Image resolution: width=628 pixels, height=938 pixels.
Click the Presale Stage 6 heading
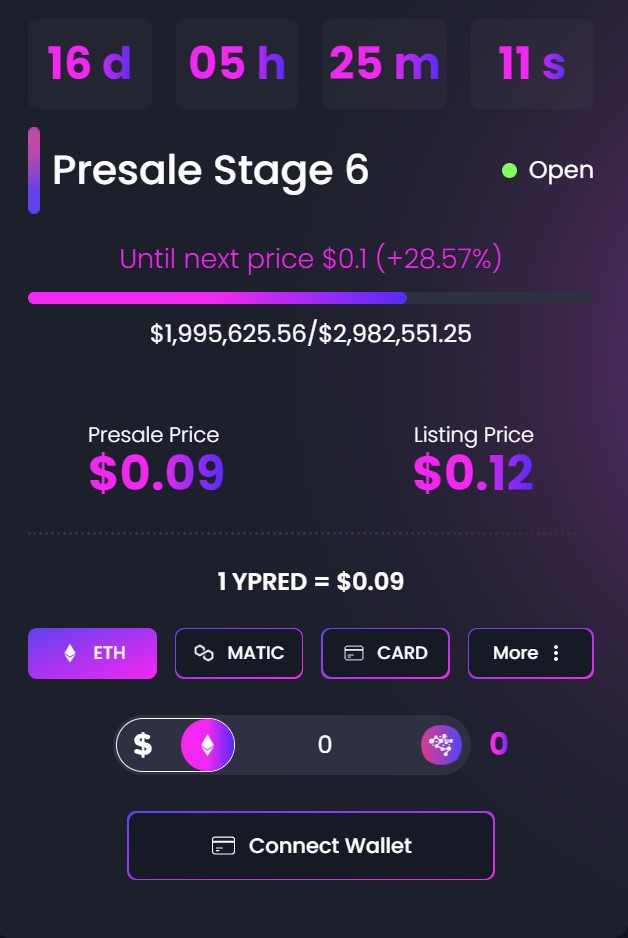tap(211, 170)
